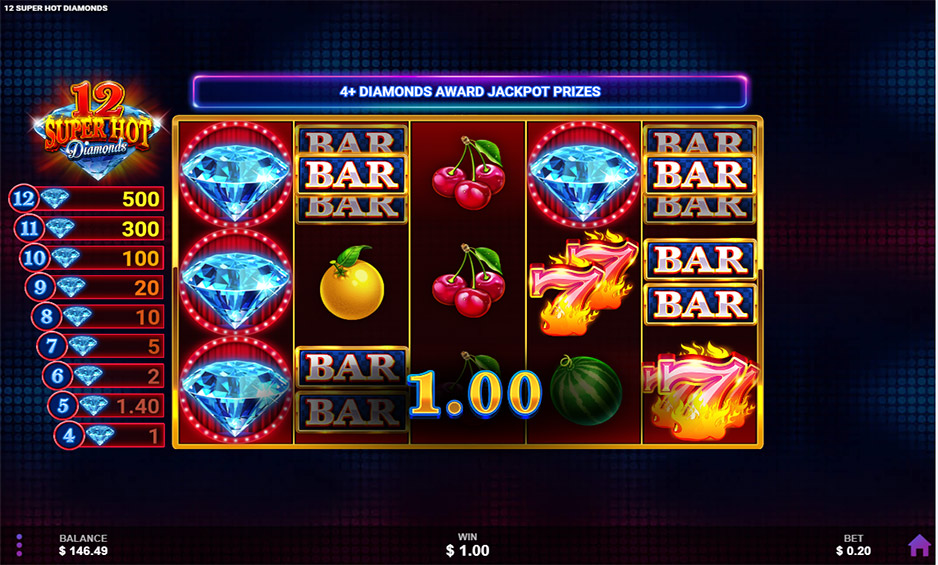Click the 5 diamonds 1.40 prize row
938x565 pixels.
point(106,406)
